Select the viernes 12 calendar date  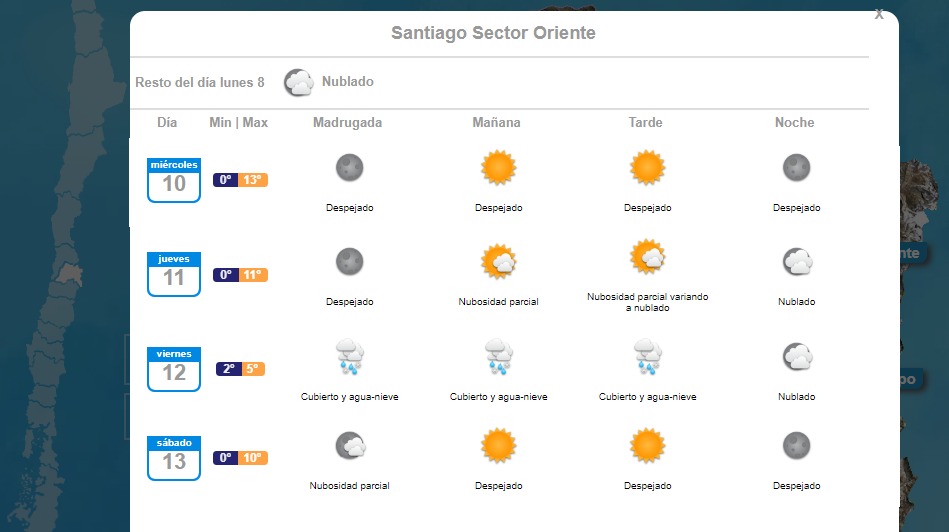click(174, 369)
